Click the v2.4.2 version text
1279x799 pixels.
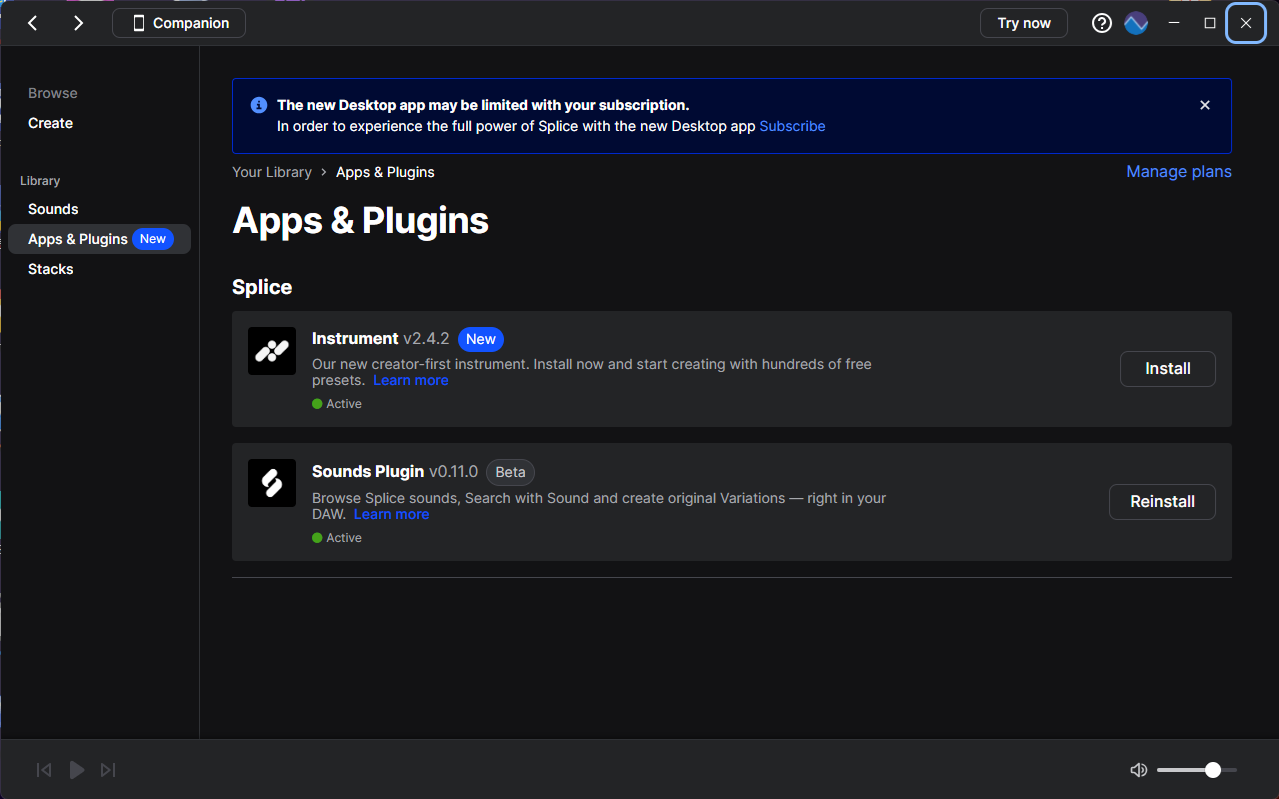[426, 339]
